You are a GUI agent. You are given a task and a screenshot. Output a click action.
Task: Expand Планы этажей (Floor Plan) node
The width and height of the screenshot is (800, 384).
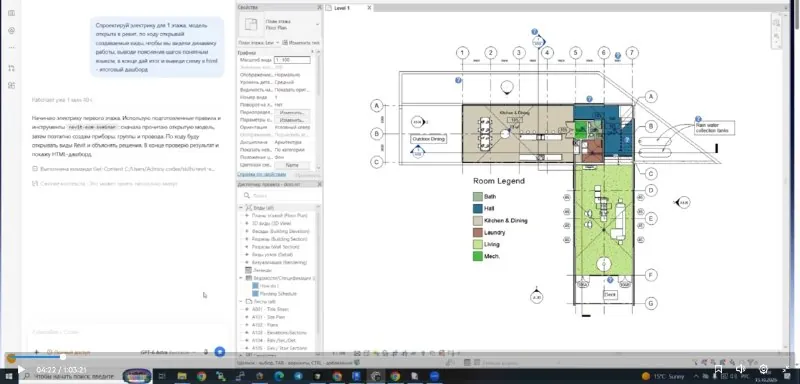pos(247,216)
